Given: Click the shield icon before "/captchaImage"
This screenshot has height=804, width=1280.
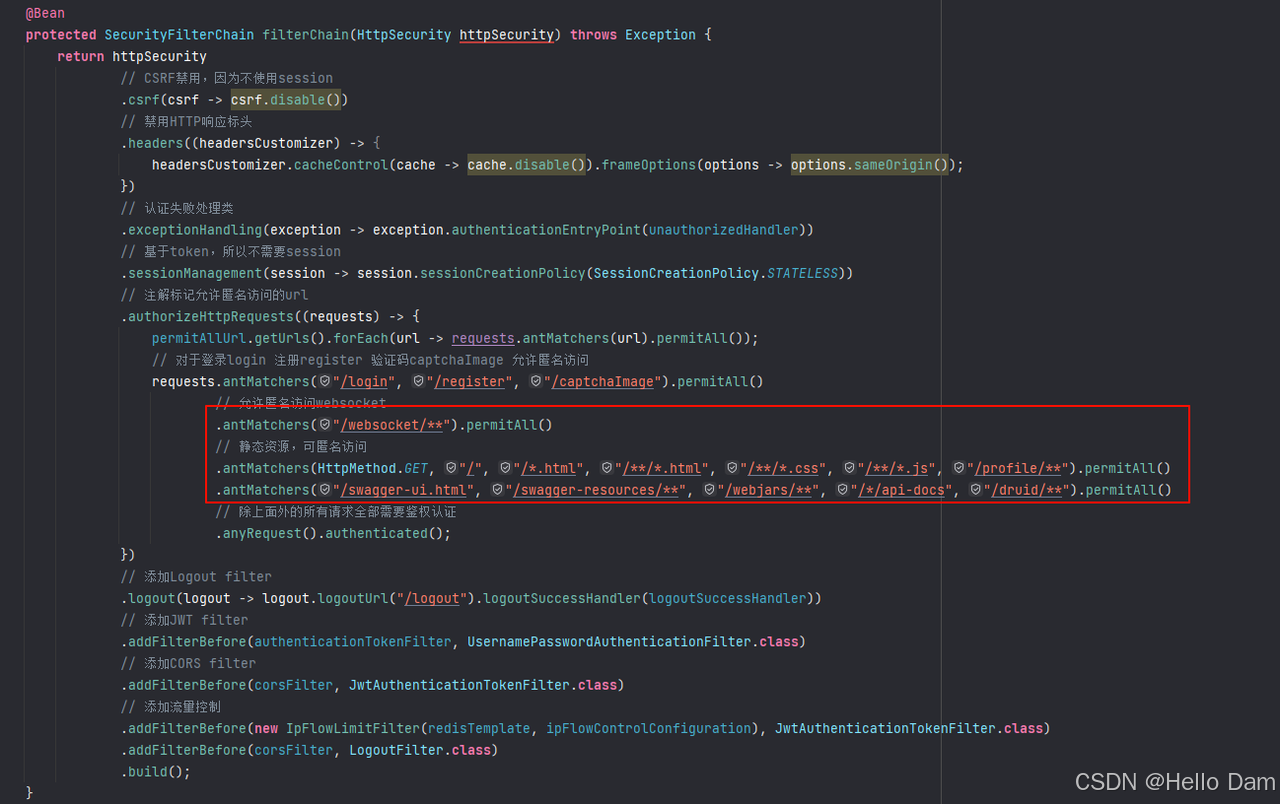Looking at the screenshot, I should tap(535, 381).
